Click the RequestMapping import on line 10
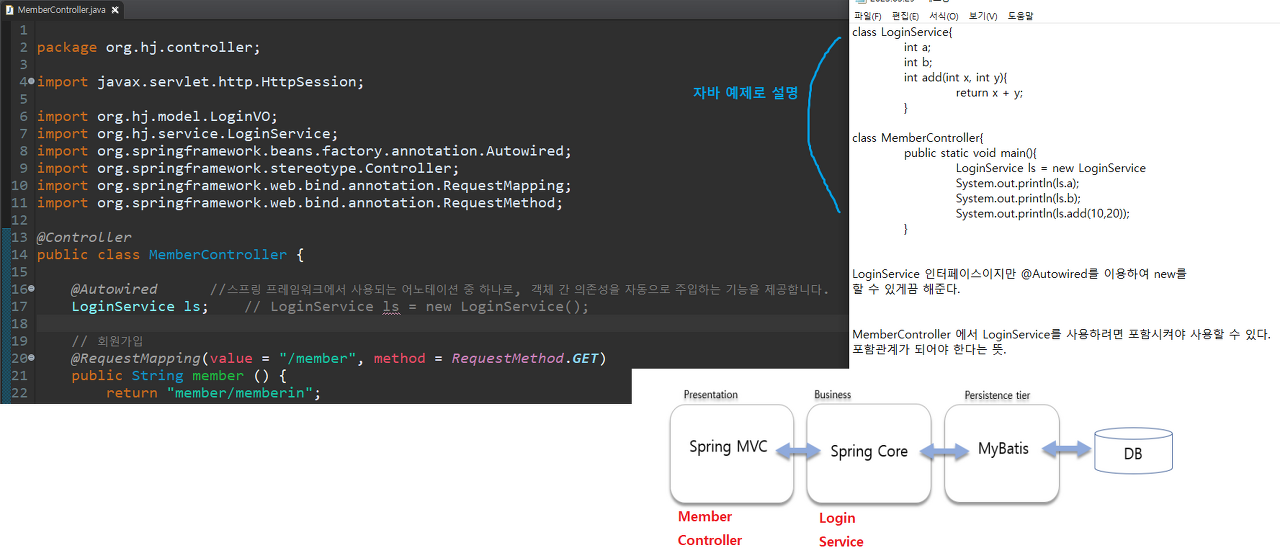 (x=304, y=185)
